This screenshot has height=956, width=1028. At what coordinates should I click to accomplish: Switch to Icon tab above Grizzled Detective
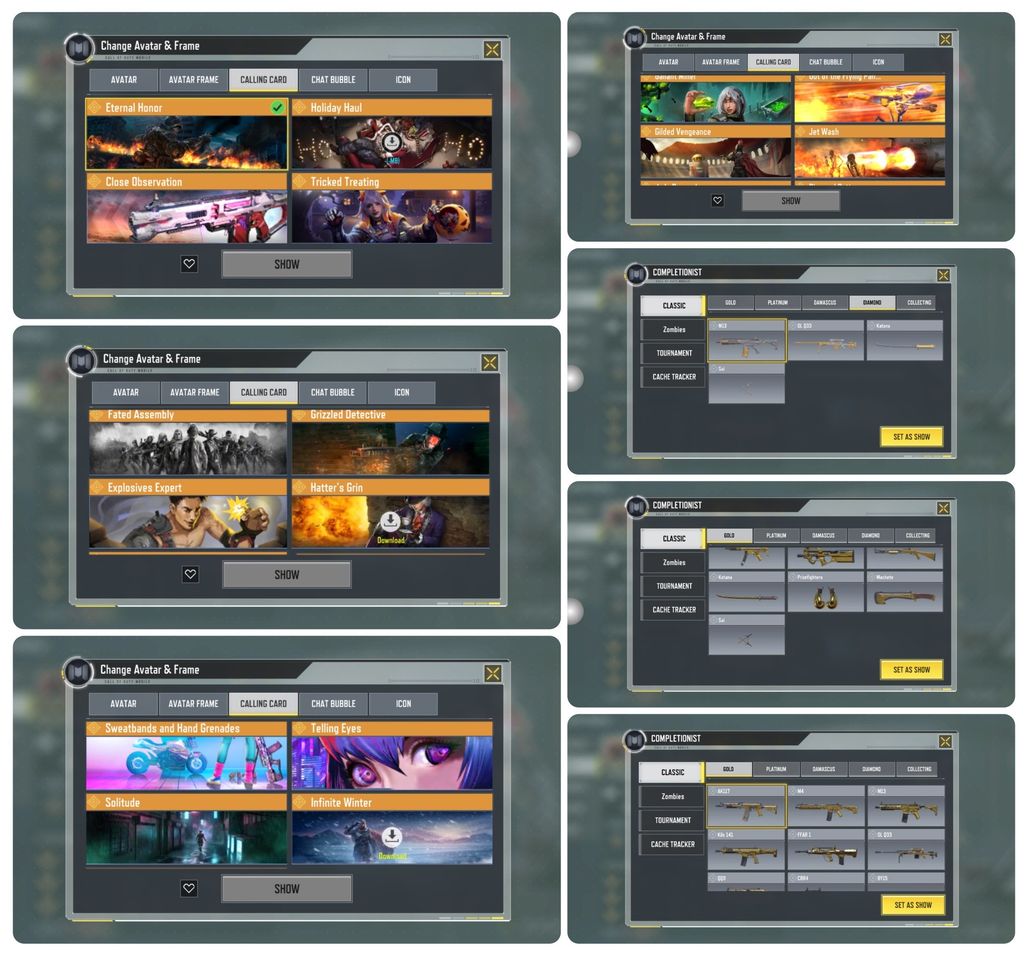[402, 392]
